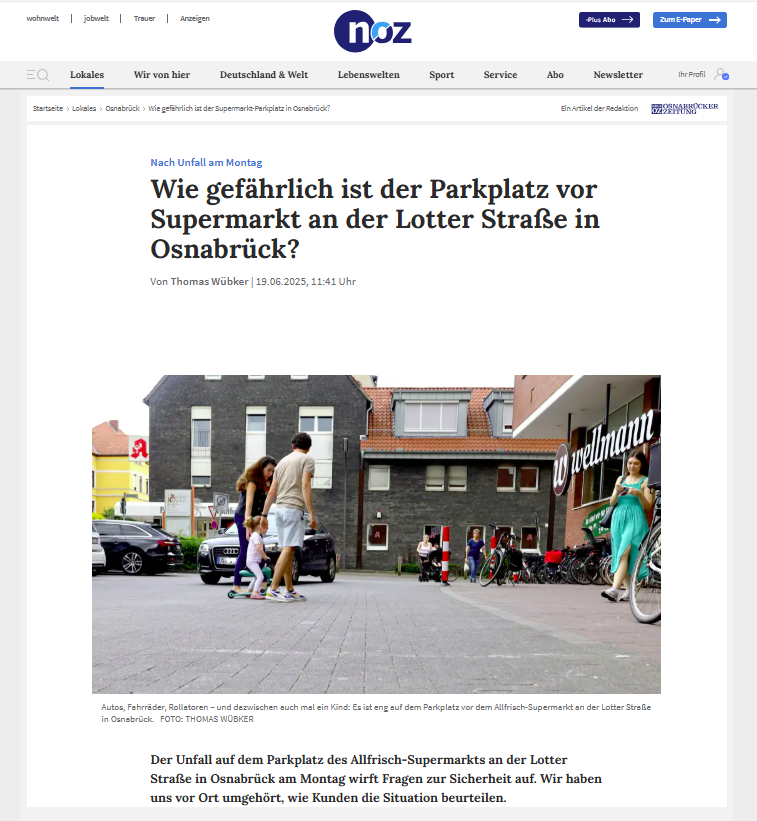Click Lokales in the breadcrumb
Viewport: 757px width, 821px height.
tap(84, 108)
